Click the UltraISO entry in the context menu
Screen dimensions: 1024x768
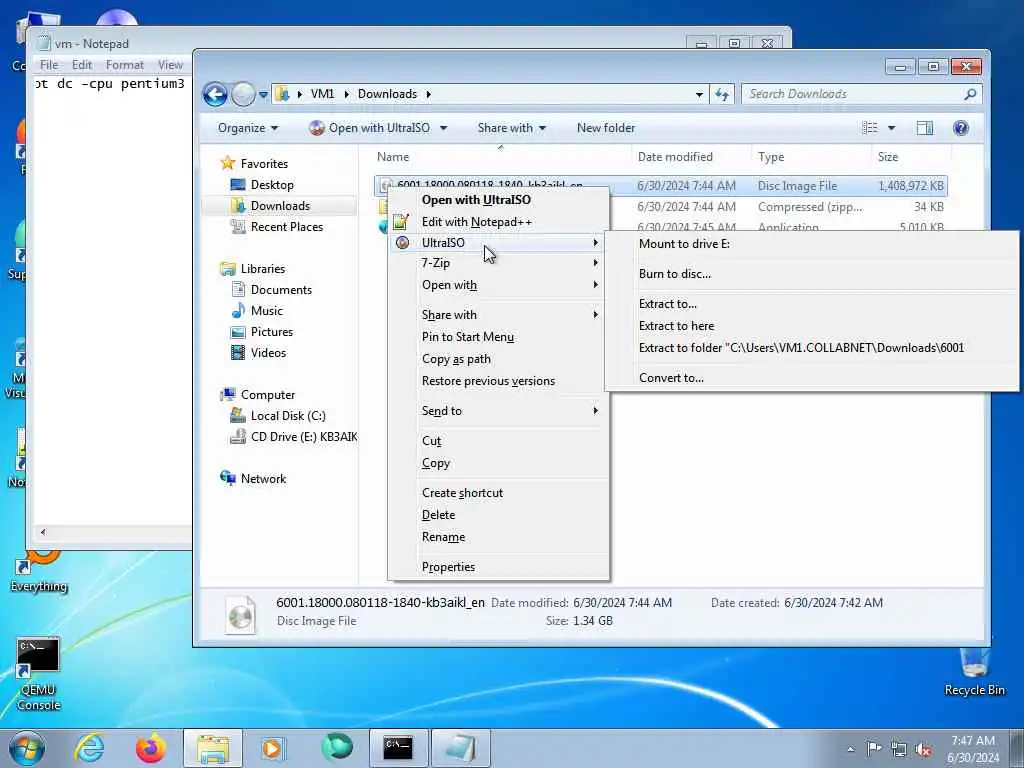498,243
